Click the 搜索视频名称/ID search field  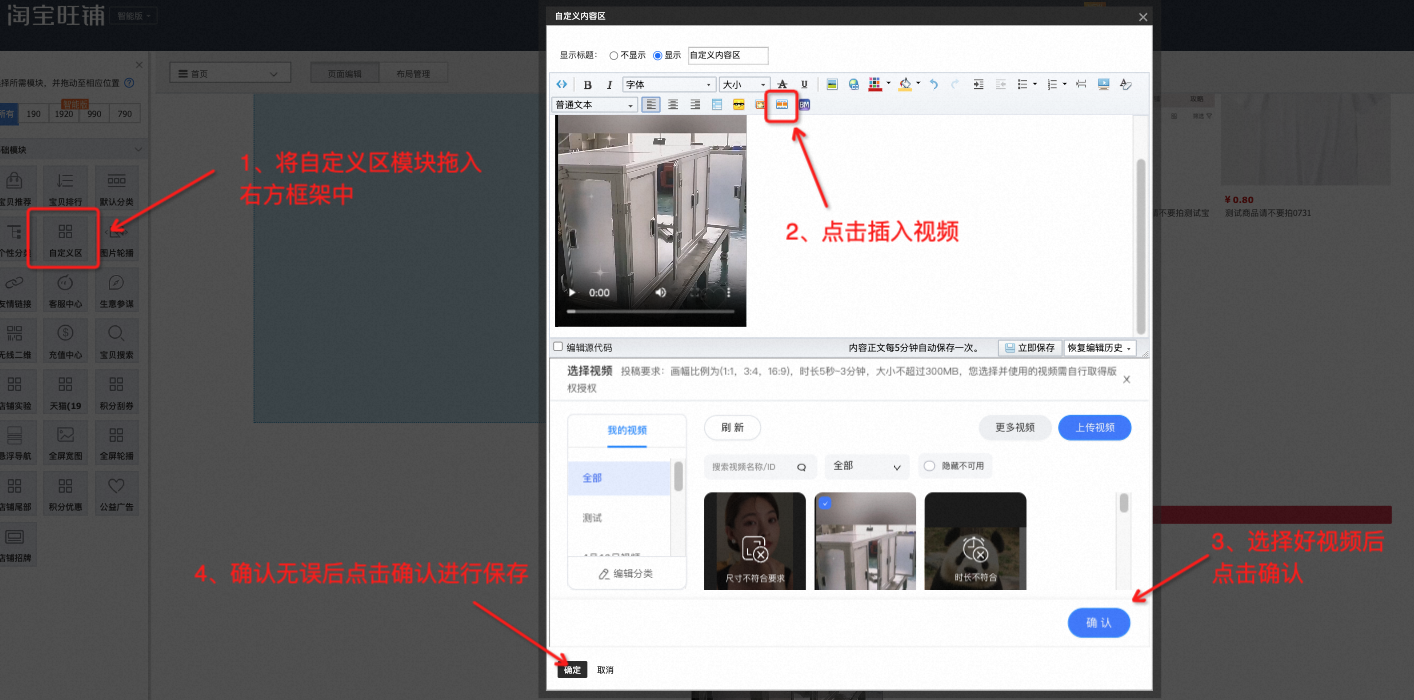pos(752,466)
